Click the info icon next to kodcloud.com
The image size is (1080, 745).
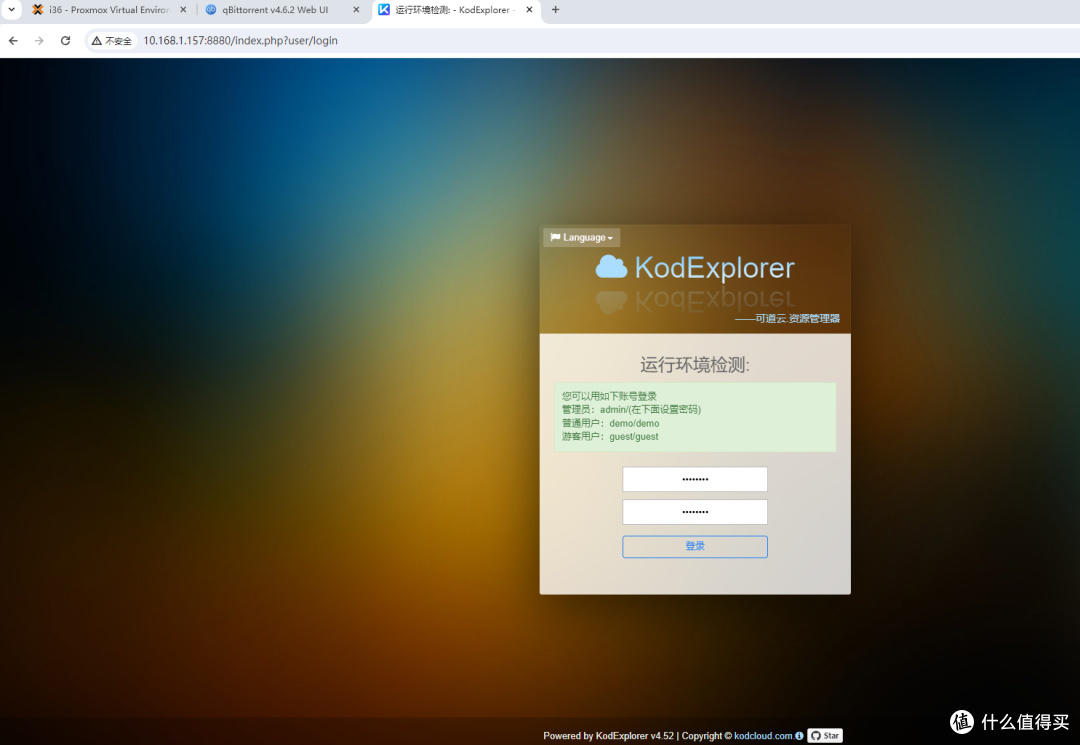(x=798, y=736)
